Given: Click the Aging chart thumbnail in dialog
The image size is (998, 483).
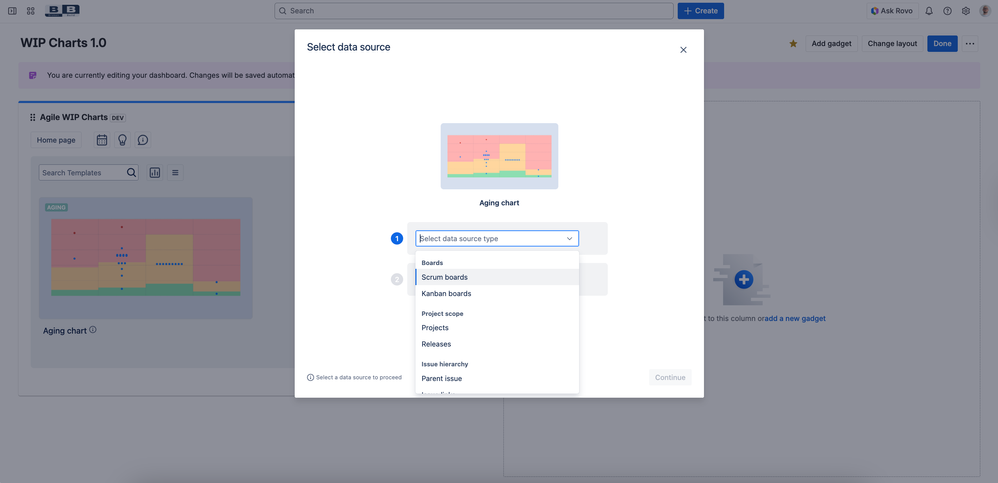Looking at the screenshot, I should tap(499, 156).
